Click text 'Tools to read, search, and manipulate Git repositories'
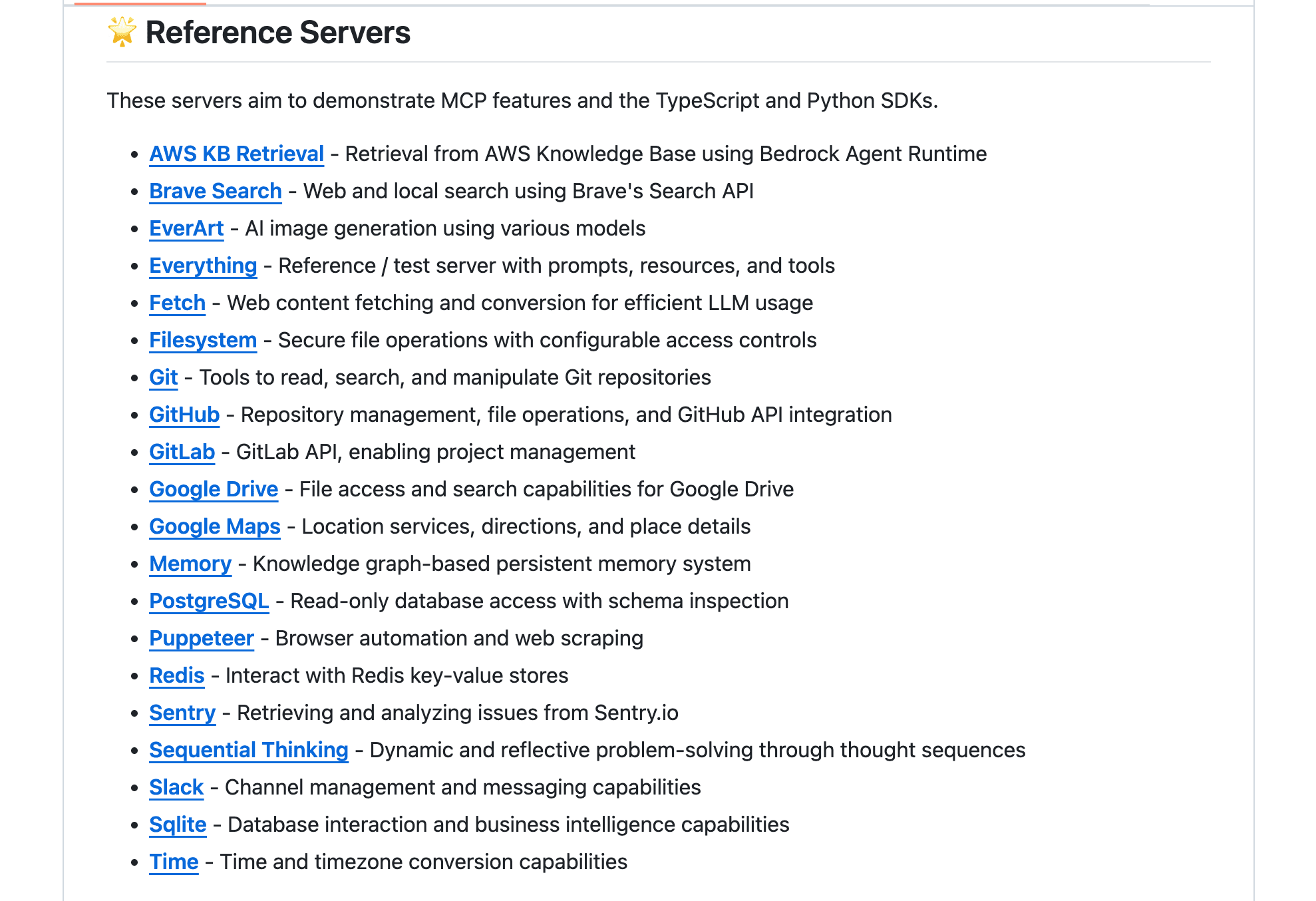This screenshot has width=1316, height=901. [455, 377]
